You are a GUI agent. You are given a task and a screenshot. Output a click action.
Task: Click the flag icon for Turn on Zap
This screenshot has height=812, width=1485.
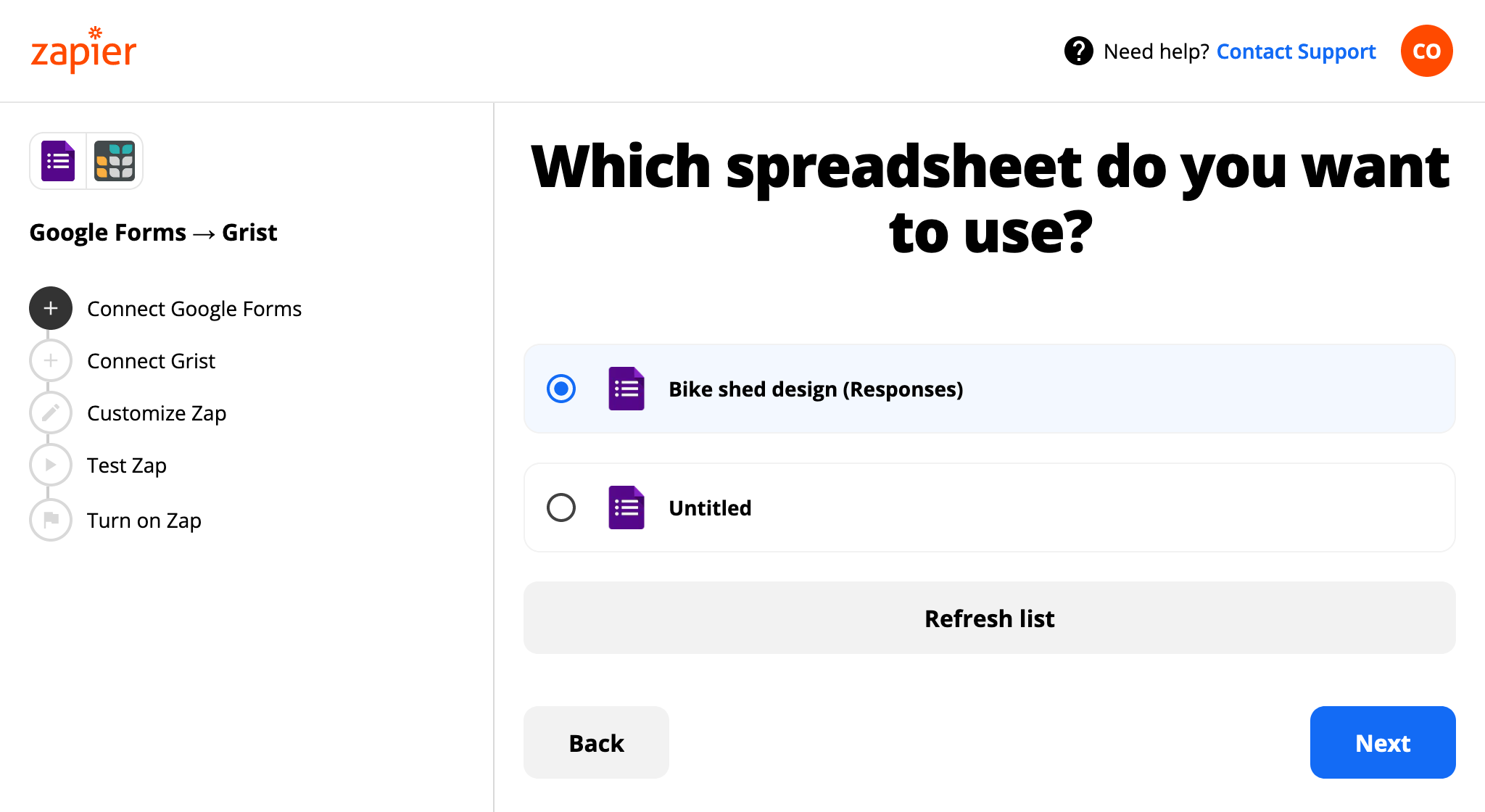point(51,520)
